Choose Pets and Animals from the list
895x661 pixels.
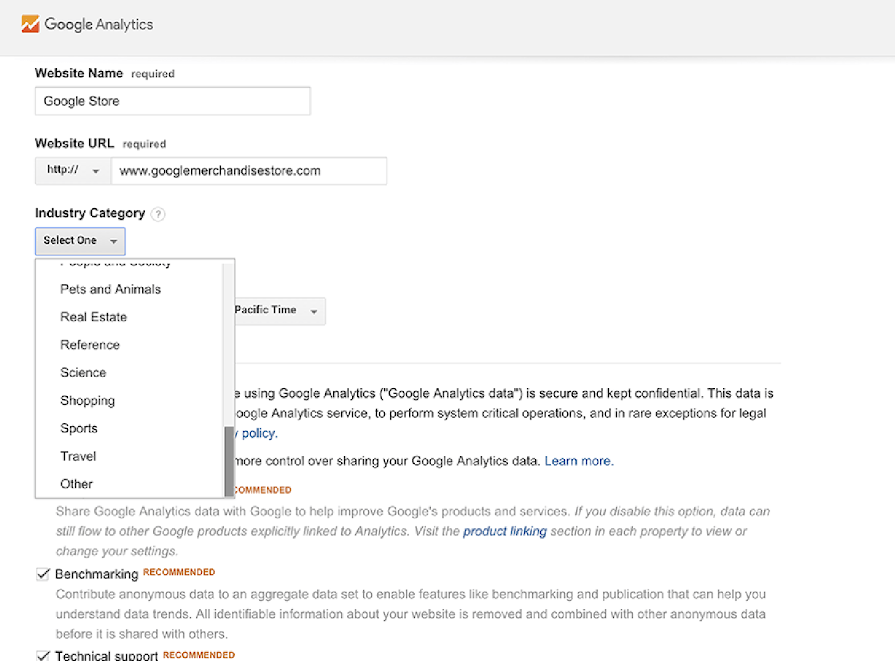[111, 289]
